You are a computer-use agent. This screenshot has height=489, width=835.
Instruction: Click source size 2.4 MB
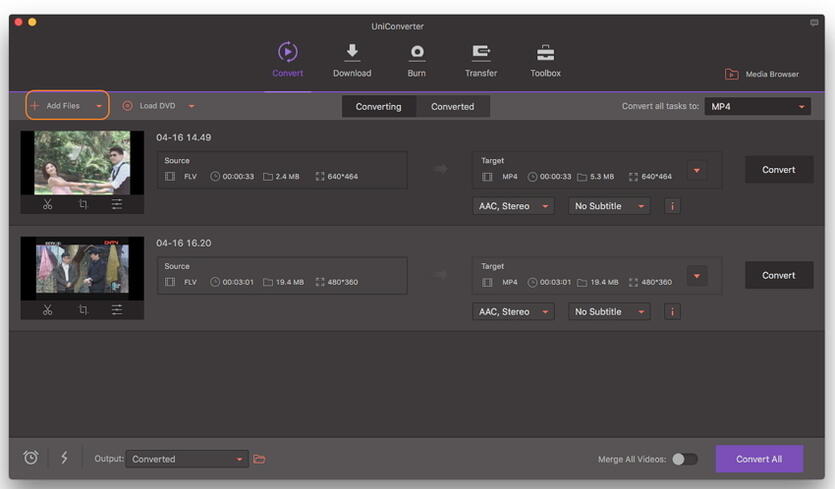[288, 176]
